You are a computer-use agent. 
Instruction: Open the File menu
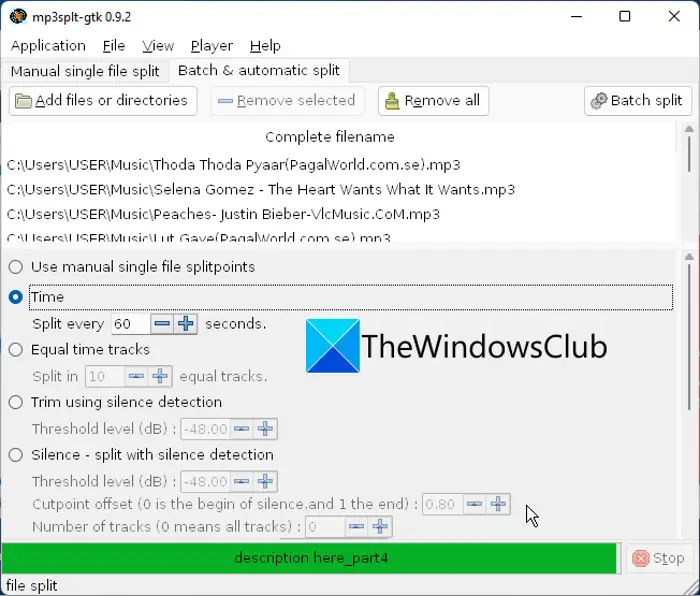pyautogui.click(x=114, y=46)
